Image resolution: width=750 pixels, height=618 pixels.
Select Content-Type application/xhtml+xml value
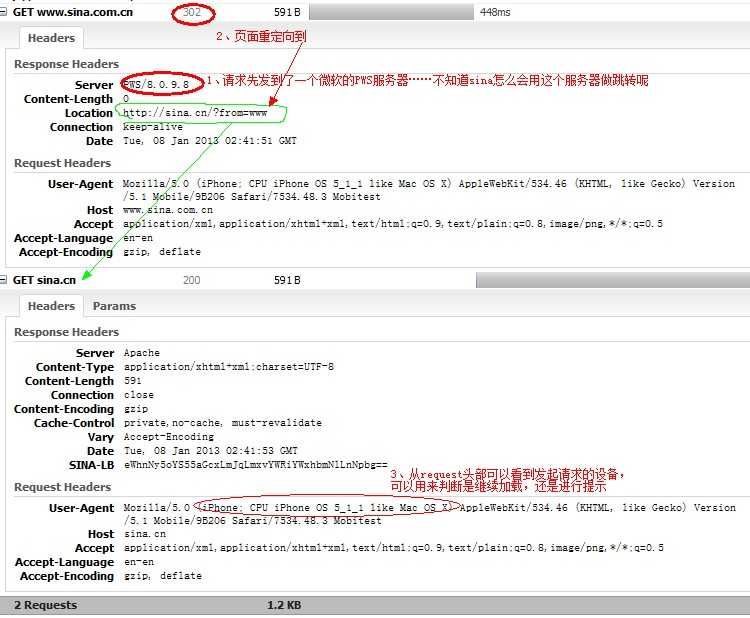coord(229,366)
